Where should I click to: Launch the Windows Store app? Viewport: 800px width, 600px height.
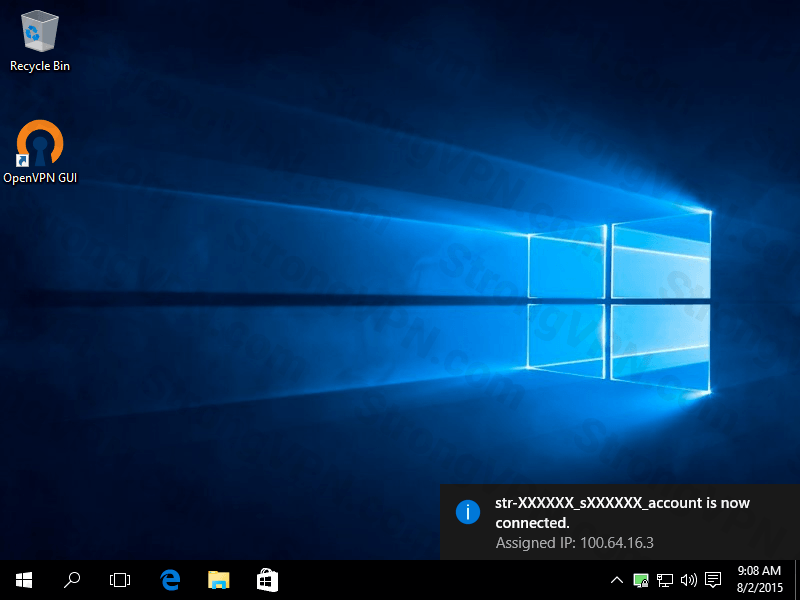pyautogui.click(x=266, y=580)
